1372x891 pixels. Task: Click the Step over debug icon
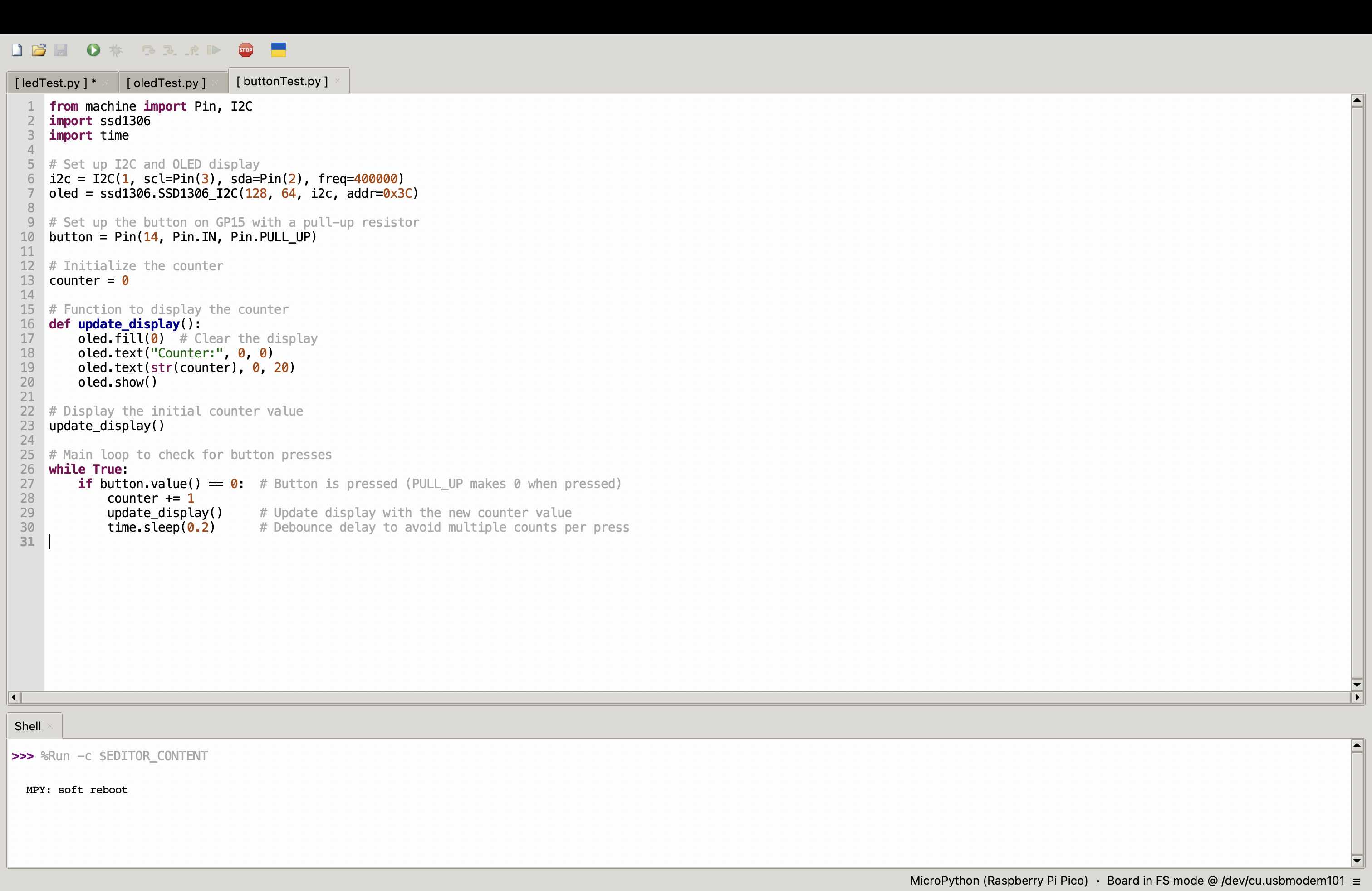pos(147,50)
